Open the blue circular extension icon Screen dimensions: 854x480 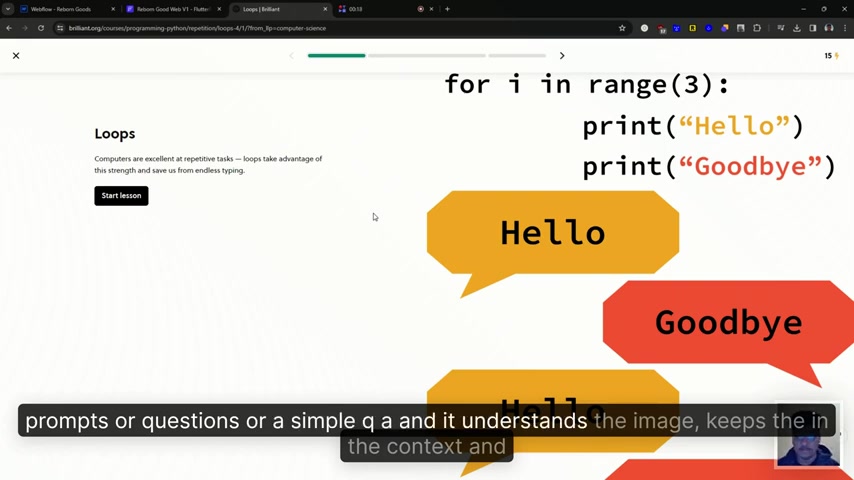(x=708, y=28)
